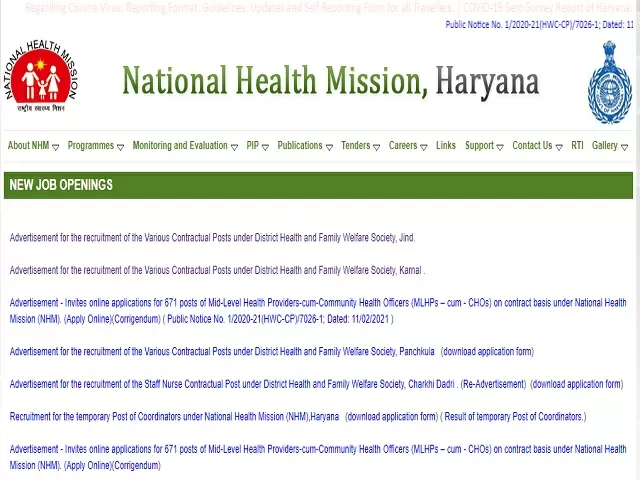Expand the Careers dropdown arrow
640x480 pixels.
point(424,147)
